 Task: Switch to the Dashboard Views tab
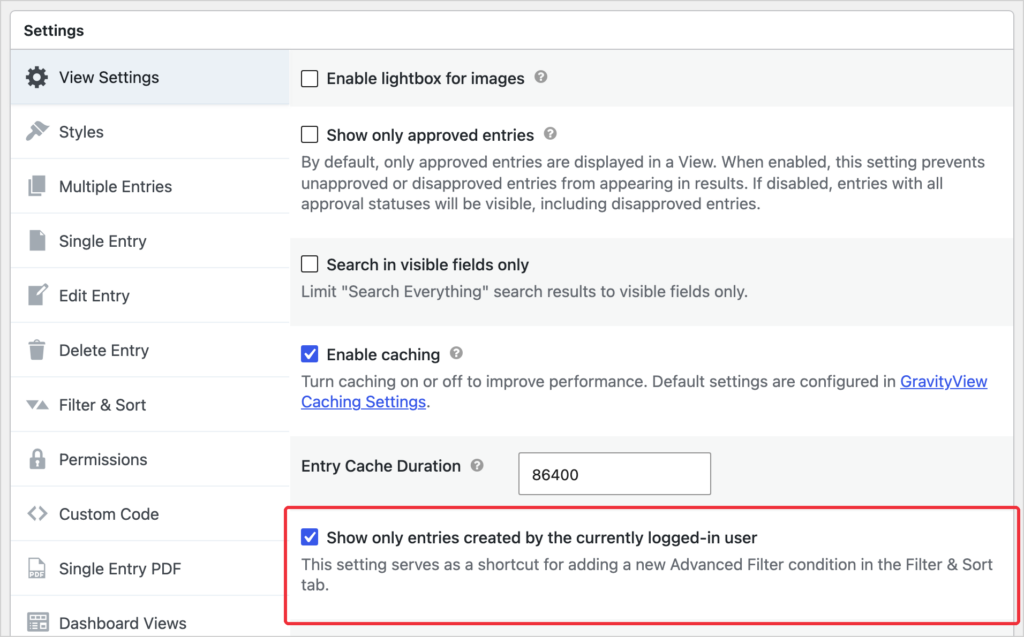[150, 617]
